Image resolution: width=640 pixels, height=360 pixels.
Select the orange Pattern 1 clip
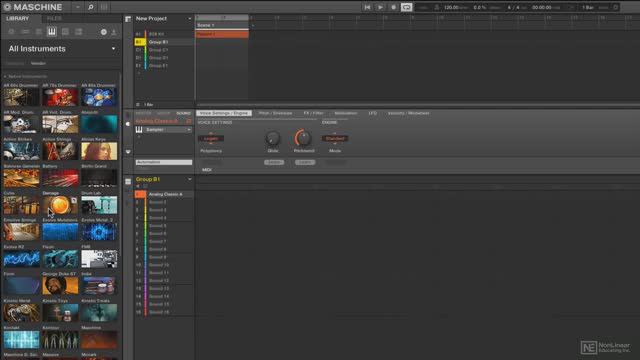222,34
